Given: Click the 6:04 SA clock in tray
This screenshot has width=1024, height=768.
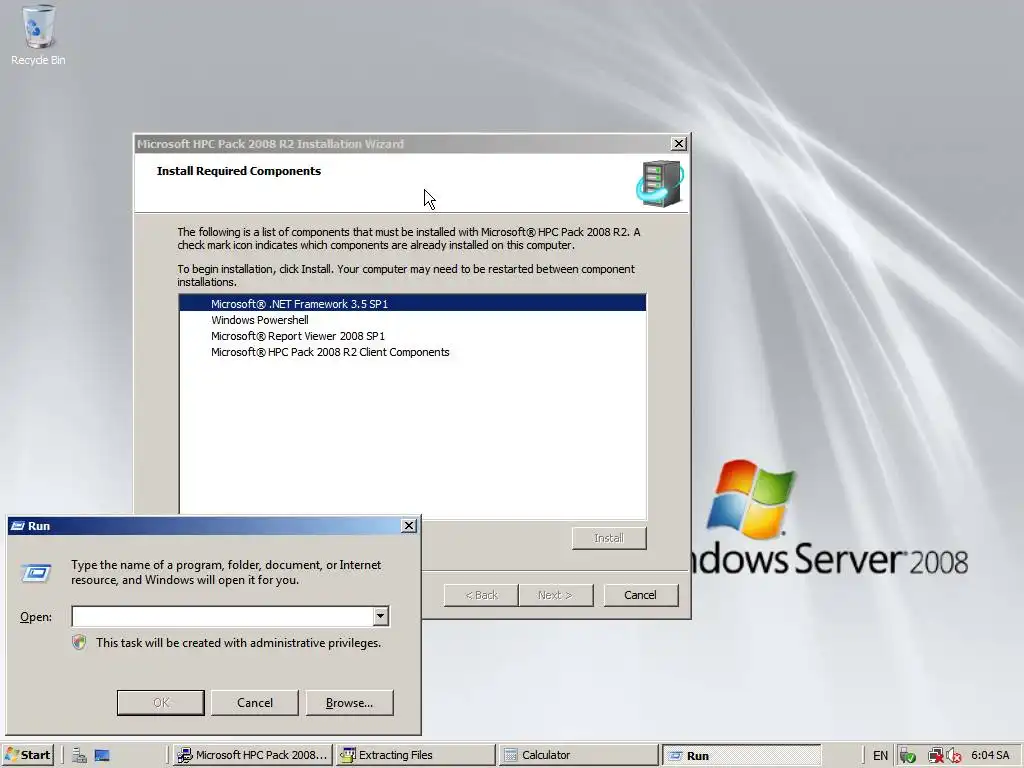Looking at the screenshot, I should click(x=991, y=755).
